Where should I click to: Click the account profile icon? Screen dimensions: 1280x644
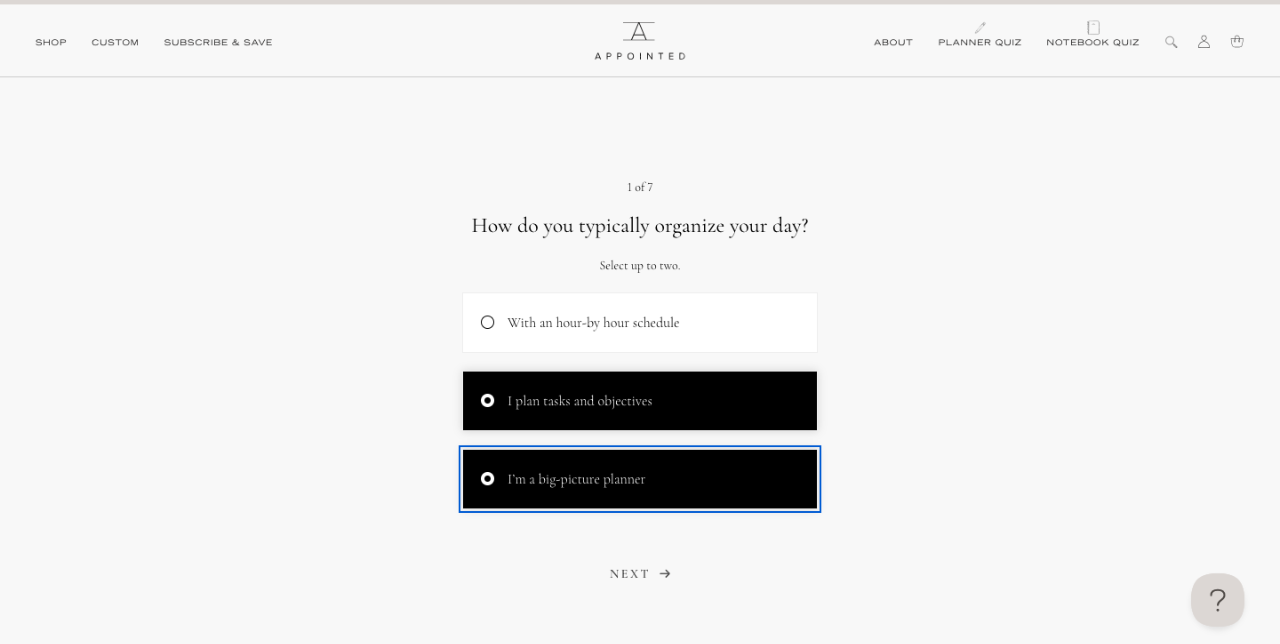pos(1204,42)
